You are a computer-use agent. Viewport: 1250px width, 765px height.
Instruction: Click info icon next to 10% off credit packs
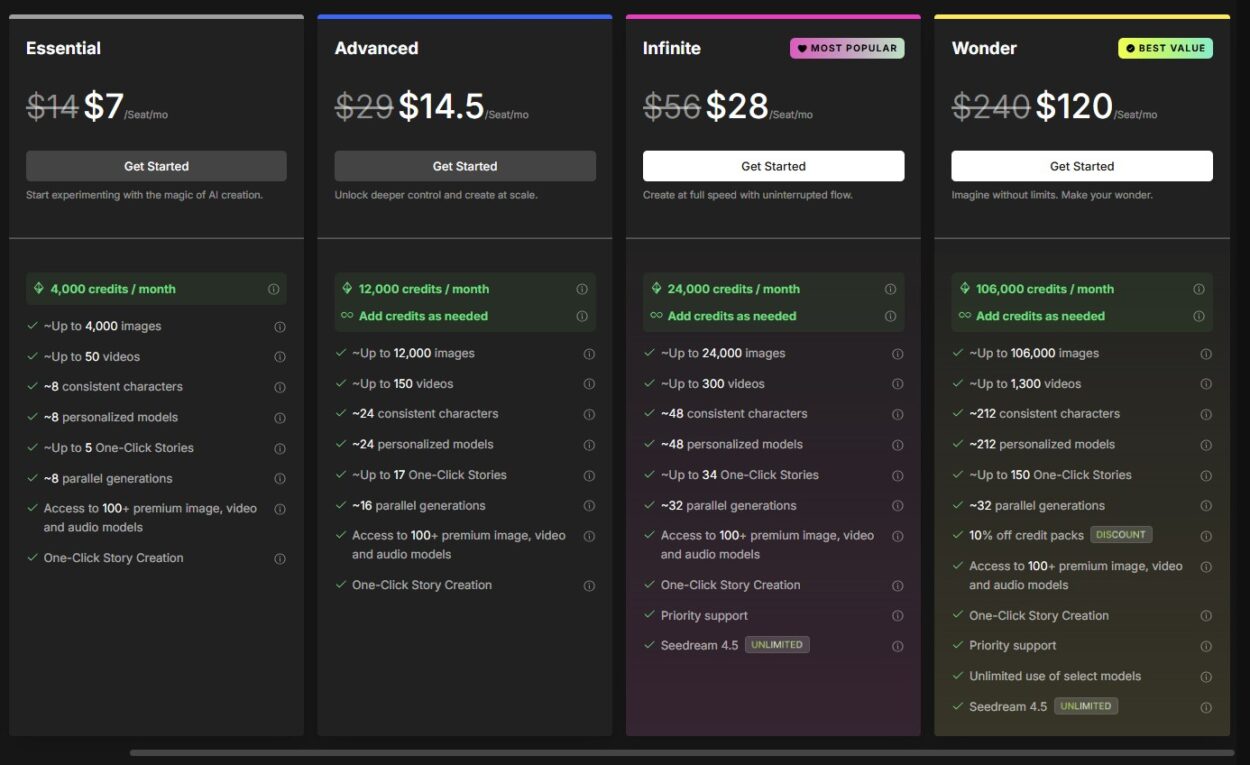point(1206,535)
